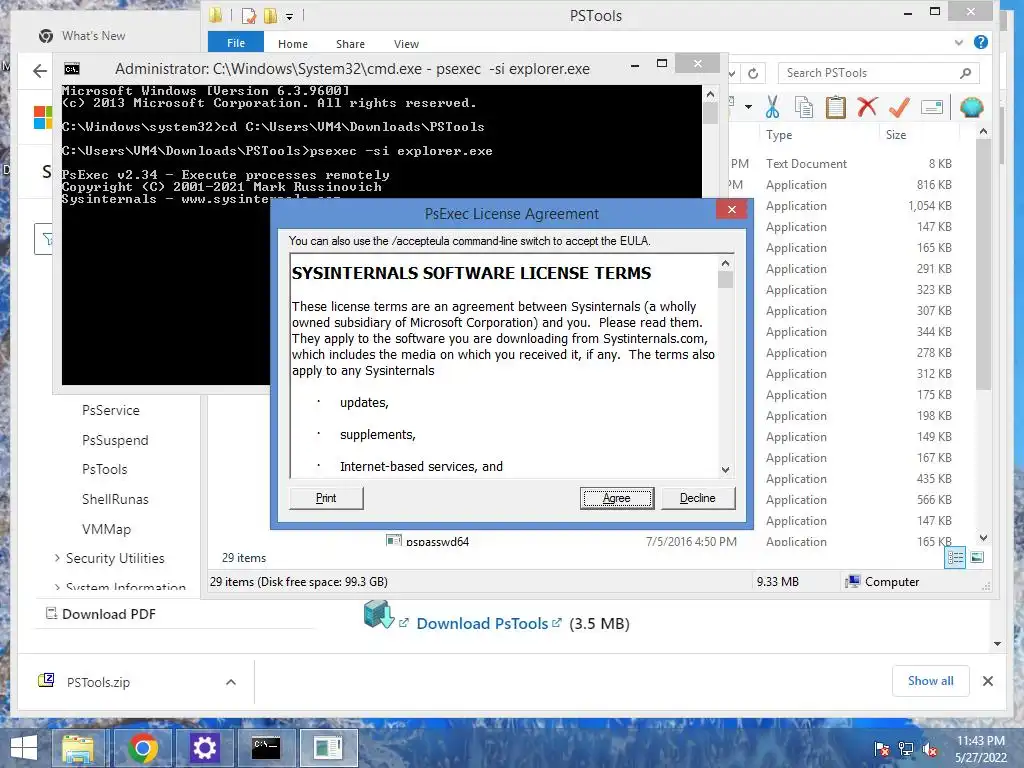Open Google Chrome from the taskbar

click(142, 748)
